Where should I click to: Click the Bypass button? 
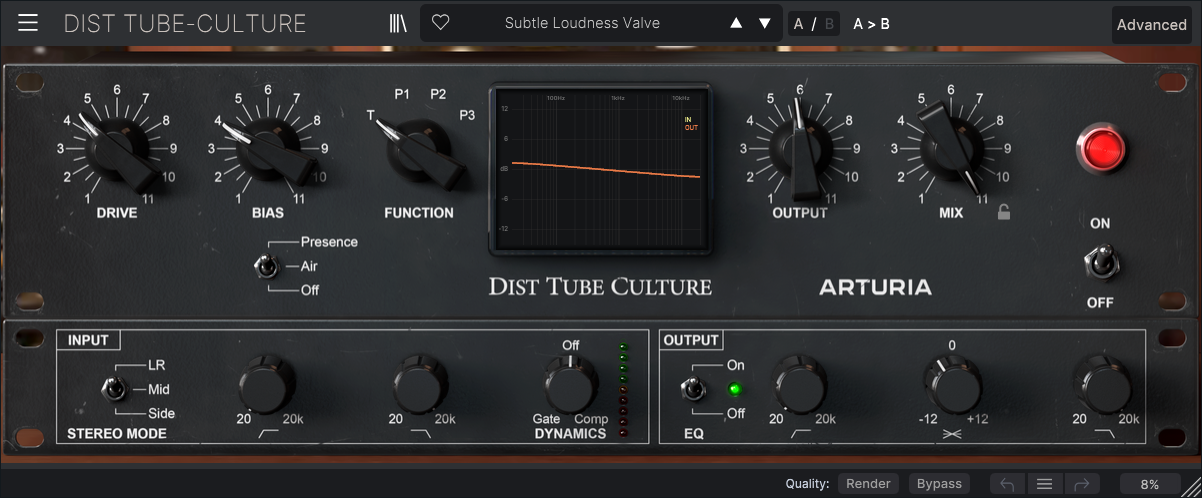tap(939, 484)
